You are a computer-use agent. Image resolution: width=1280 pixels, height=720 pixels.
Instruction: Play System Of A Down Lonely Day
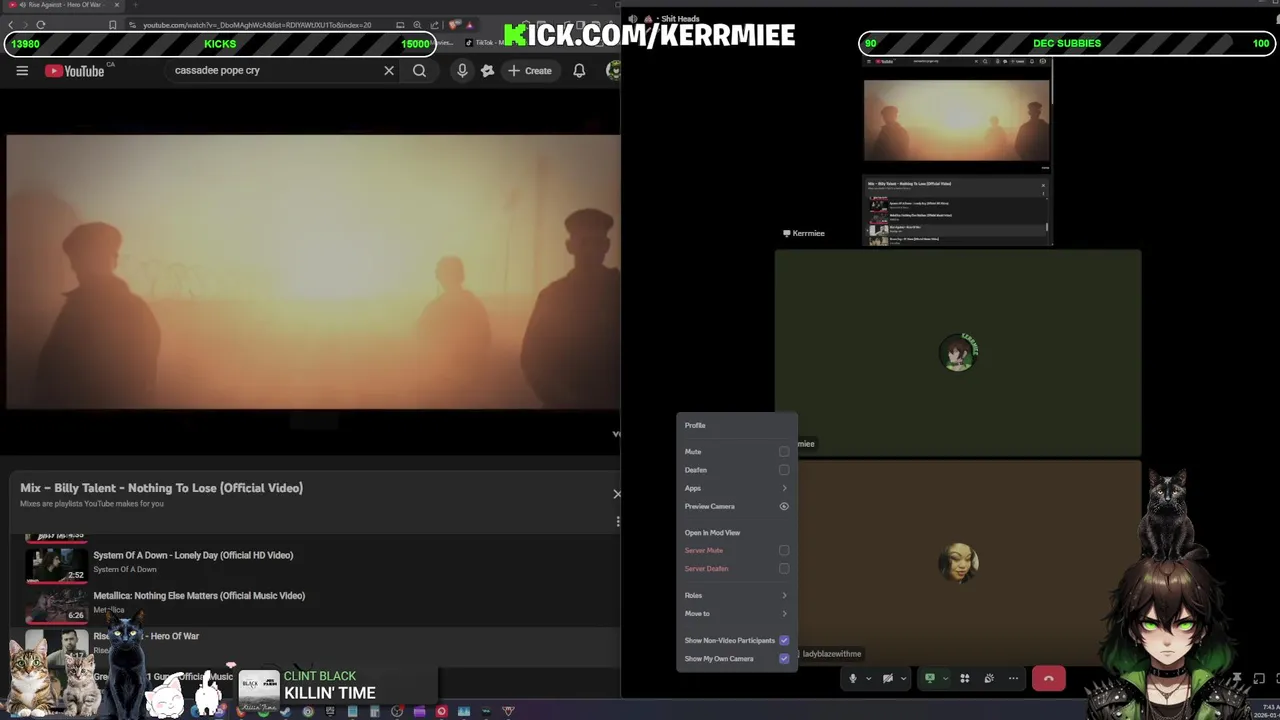pos(193,556)
